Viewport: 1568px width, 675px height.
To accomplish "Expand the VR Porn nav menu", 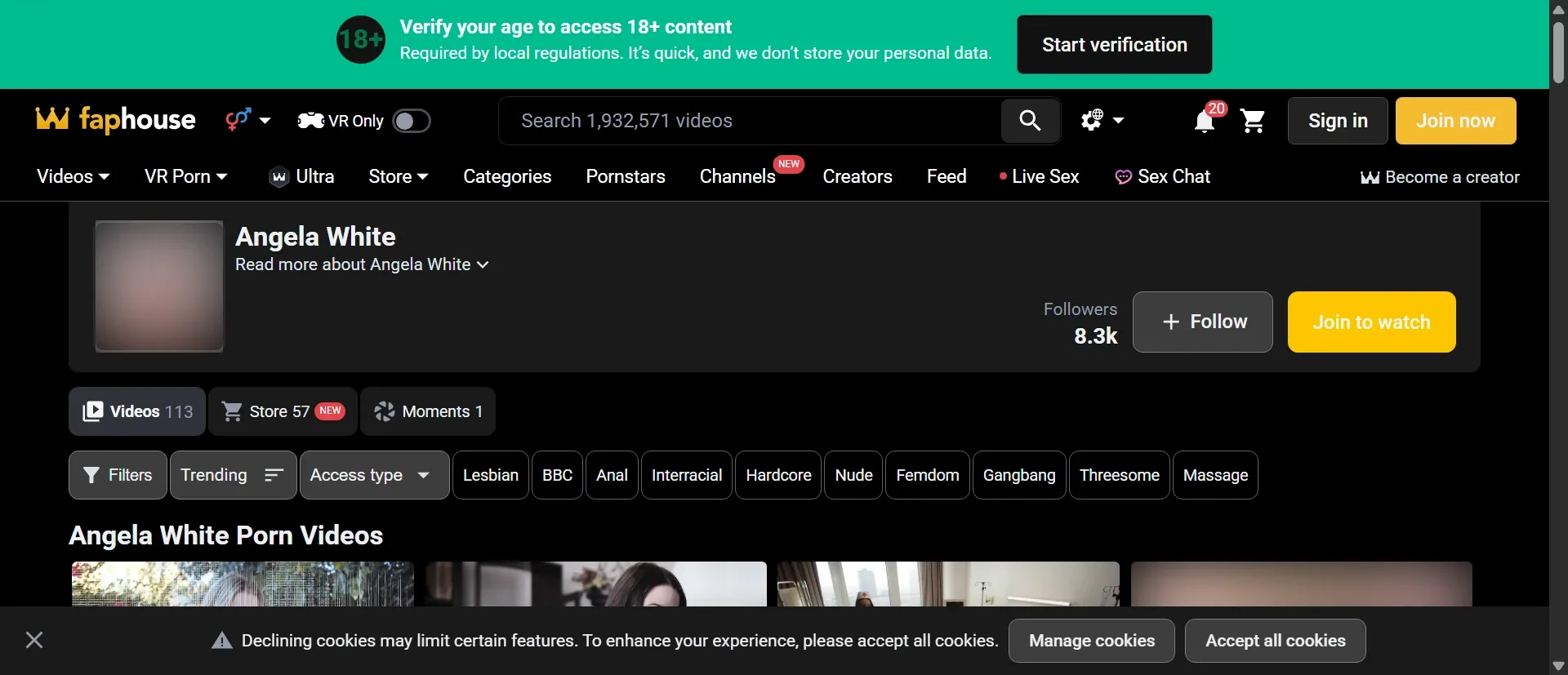I will point(185,176).
